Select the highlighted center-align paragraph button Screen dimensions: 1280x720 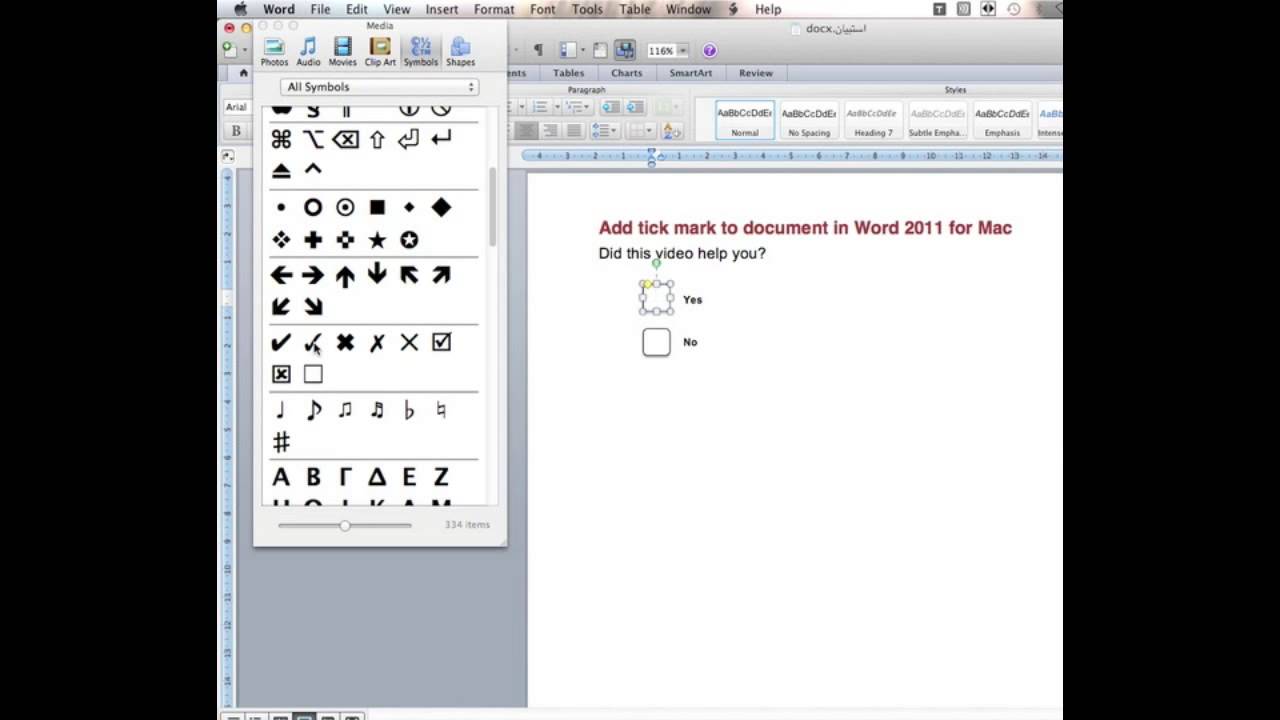526,131
